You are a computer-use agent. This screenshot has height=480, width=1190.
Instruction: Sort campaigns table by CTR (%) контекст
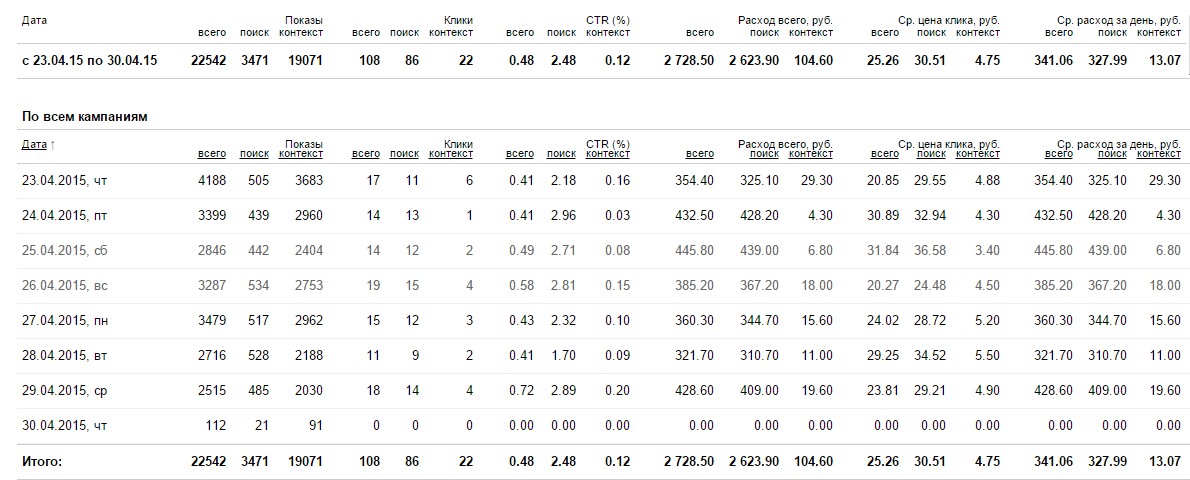tap(608, 154)
